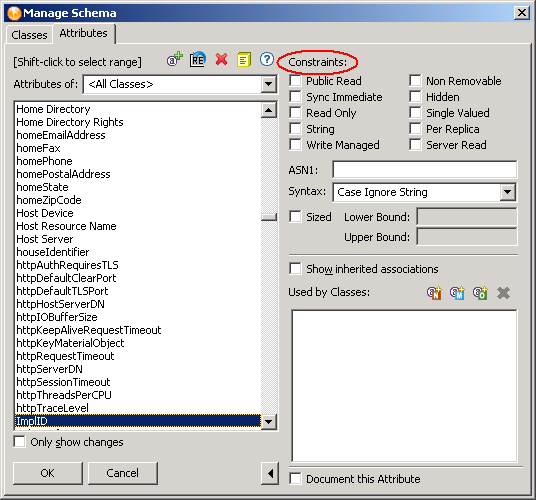This screenshot has height=500, width=536.
Task: Check the Non Removable checkbox
Action: pos(415,81)
